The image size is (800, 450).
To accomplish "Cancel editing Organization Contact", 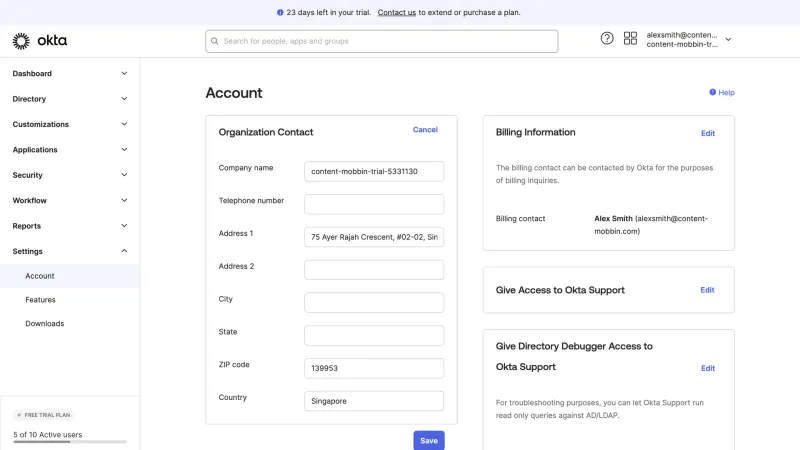I will click(x=425, y=130).
